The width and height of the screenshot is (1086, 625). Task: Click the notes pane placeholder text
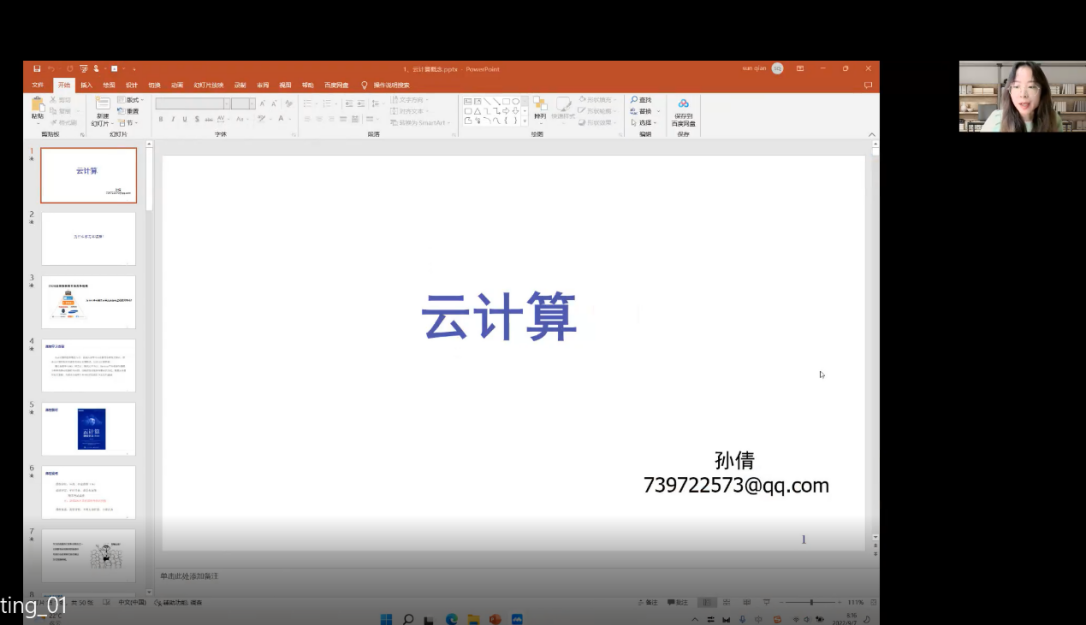[x=189, y=576]
